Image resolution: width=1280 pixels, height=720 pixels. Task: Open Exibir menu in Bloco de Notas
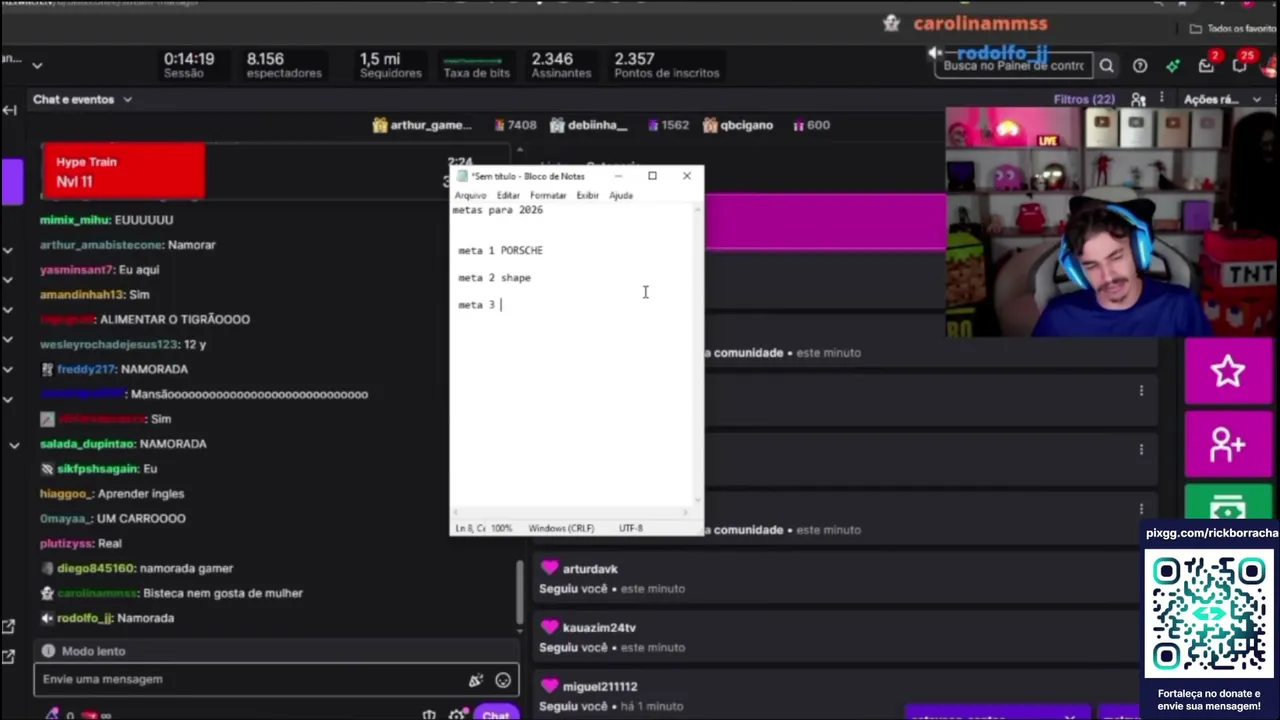[x=587, y=195]
